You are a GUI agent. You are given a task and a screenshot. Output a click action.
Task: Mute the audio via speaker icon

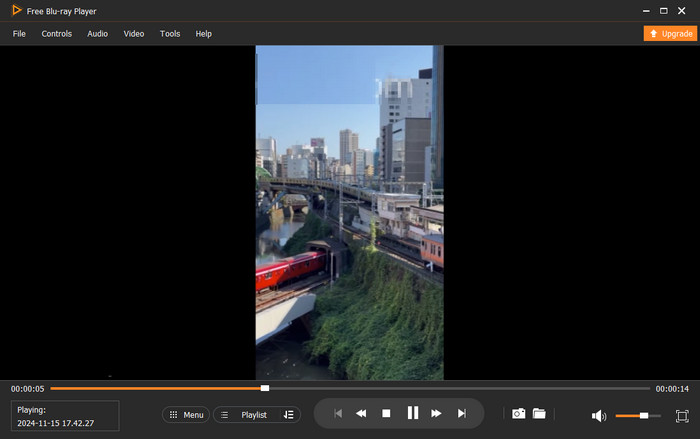click(598, 415)
